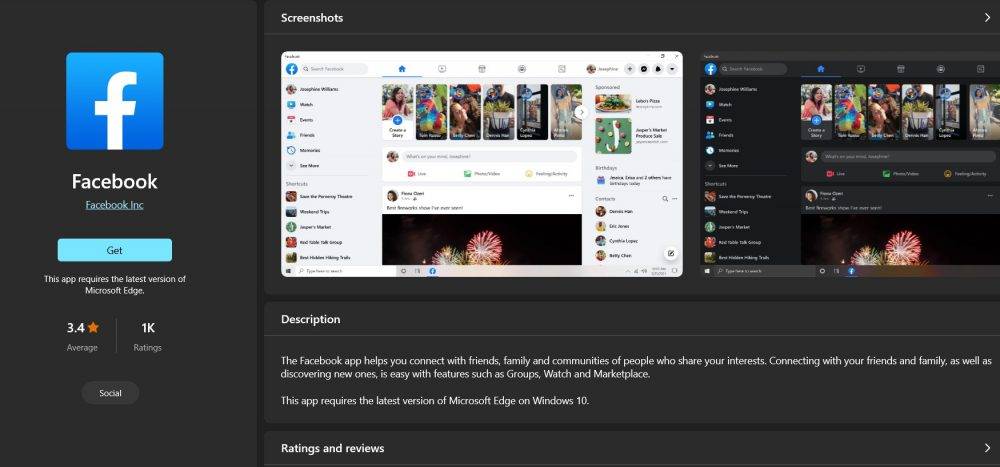1000x467 pixels.
Task: Click the Description heading
Action: click(311, 319)
